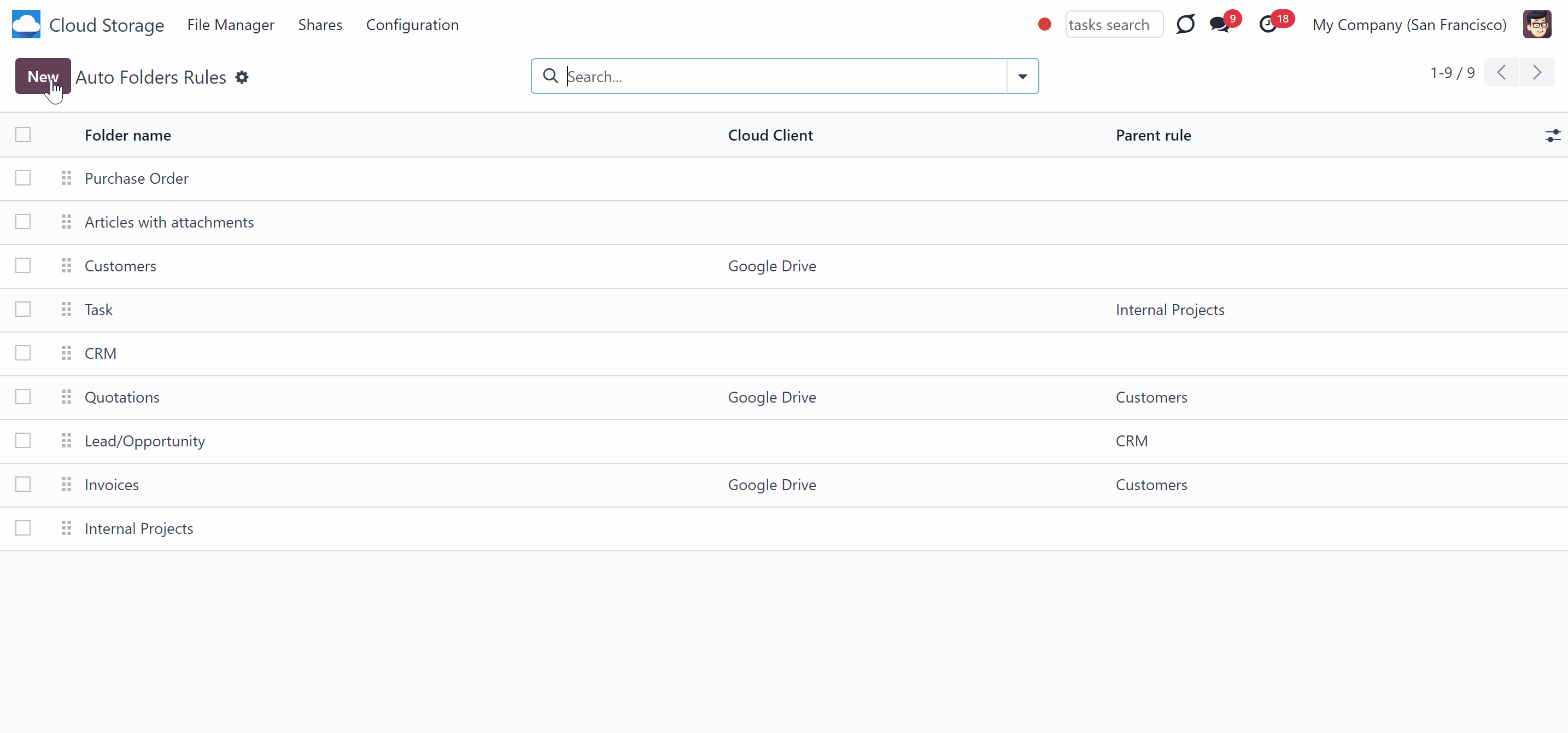Screen dimensions: 1568x733
Task: Click the 1-9 / 9 pager counter
Action: point(1452,73)
